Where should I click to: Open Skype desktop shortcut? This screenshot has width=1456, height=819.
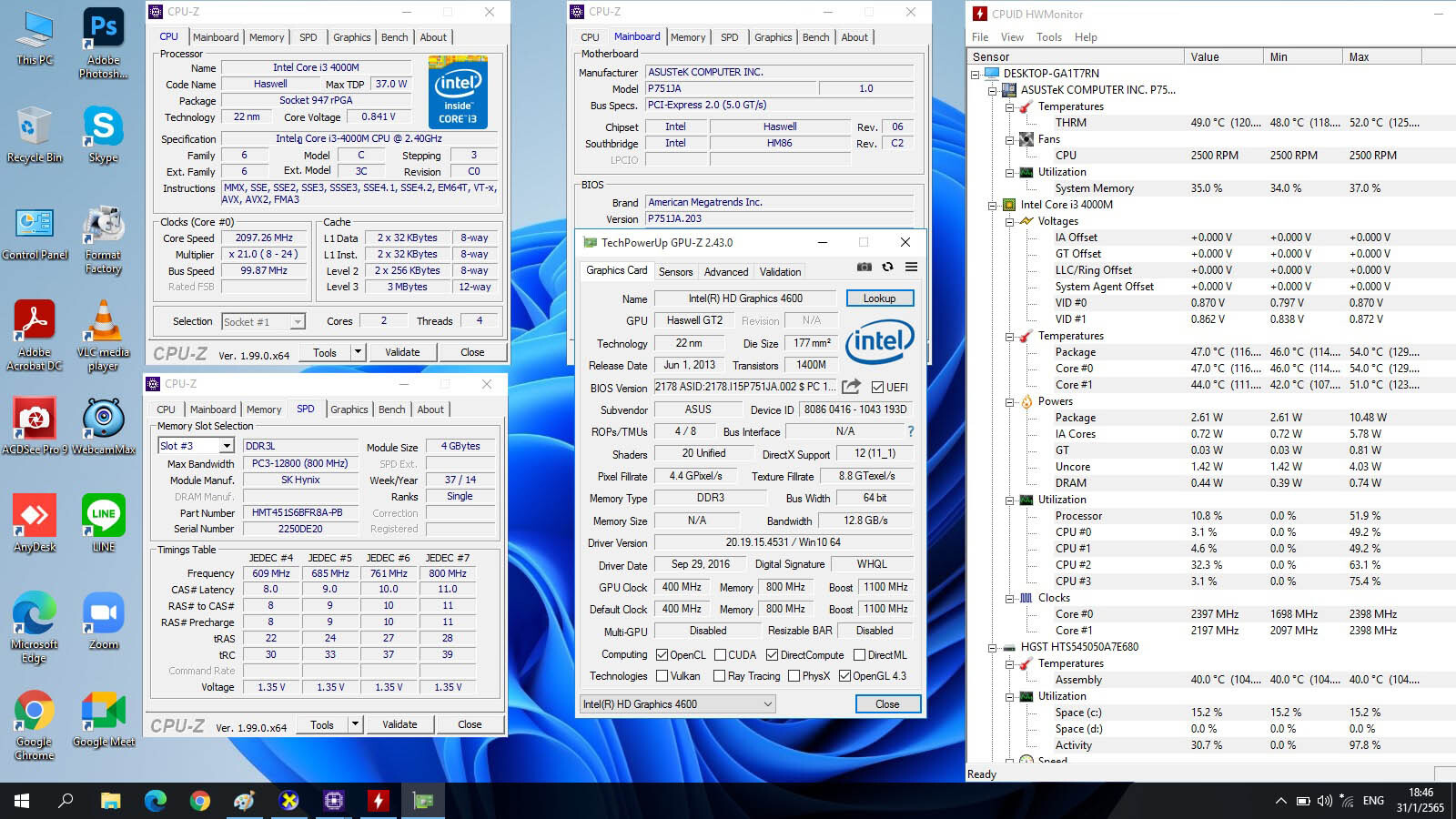(x=103, y=135)
